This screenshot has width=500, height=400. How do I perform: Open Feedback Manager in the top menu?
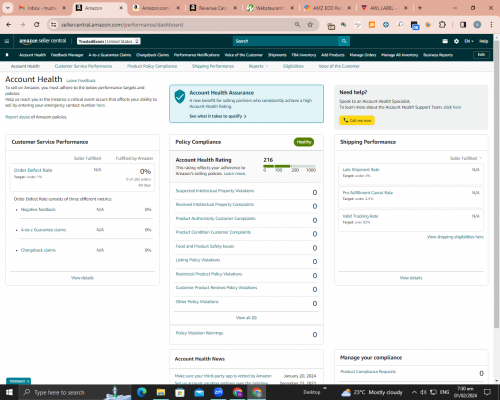67,55
